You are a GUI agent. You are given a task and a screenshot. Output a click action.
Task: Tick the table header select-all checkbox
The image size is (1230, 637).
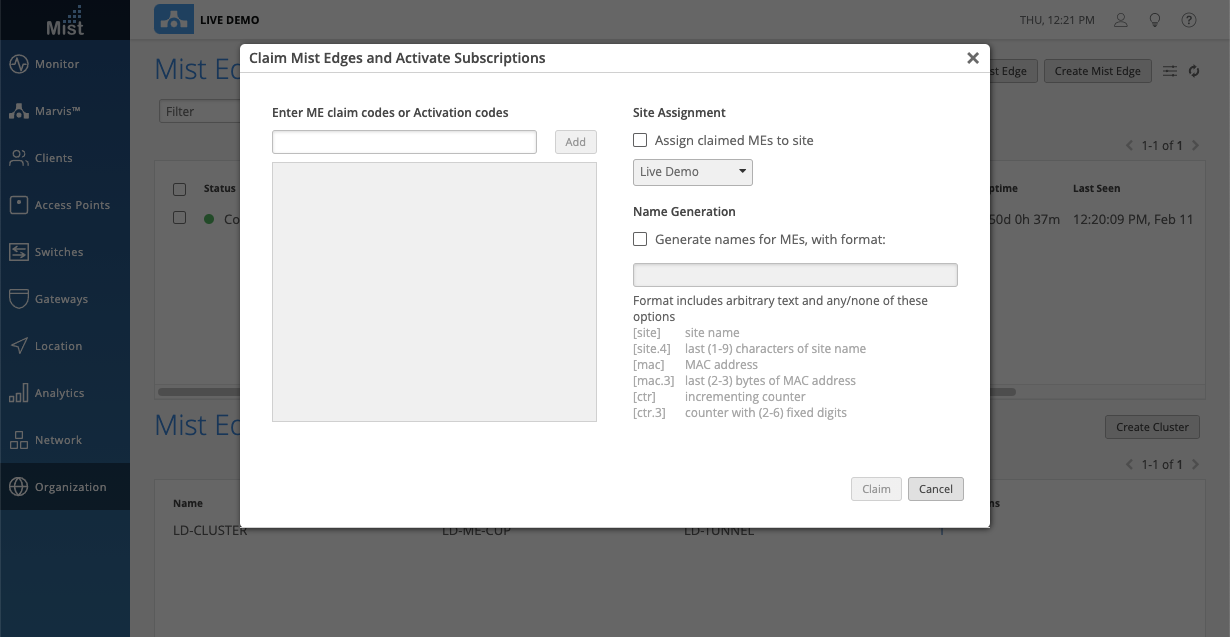tap(180, 189)
